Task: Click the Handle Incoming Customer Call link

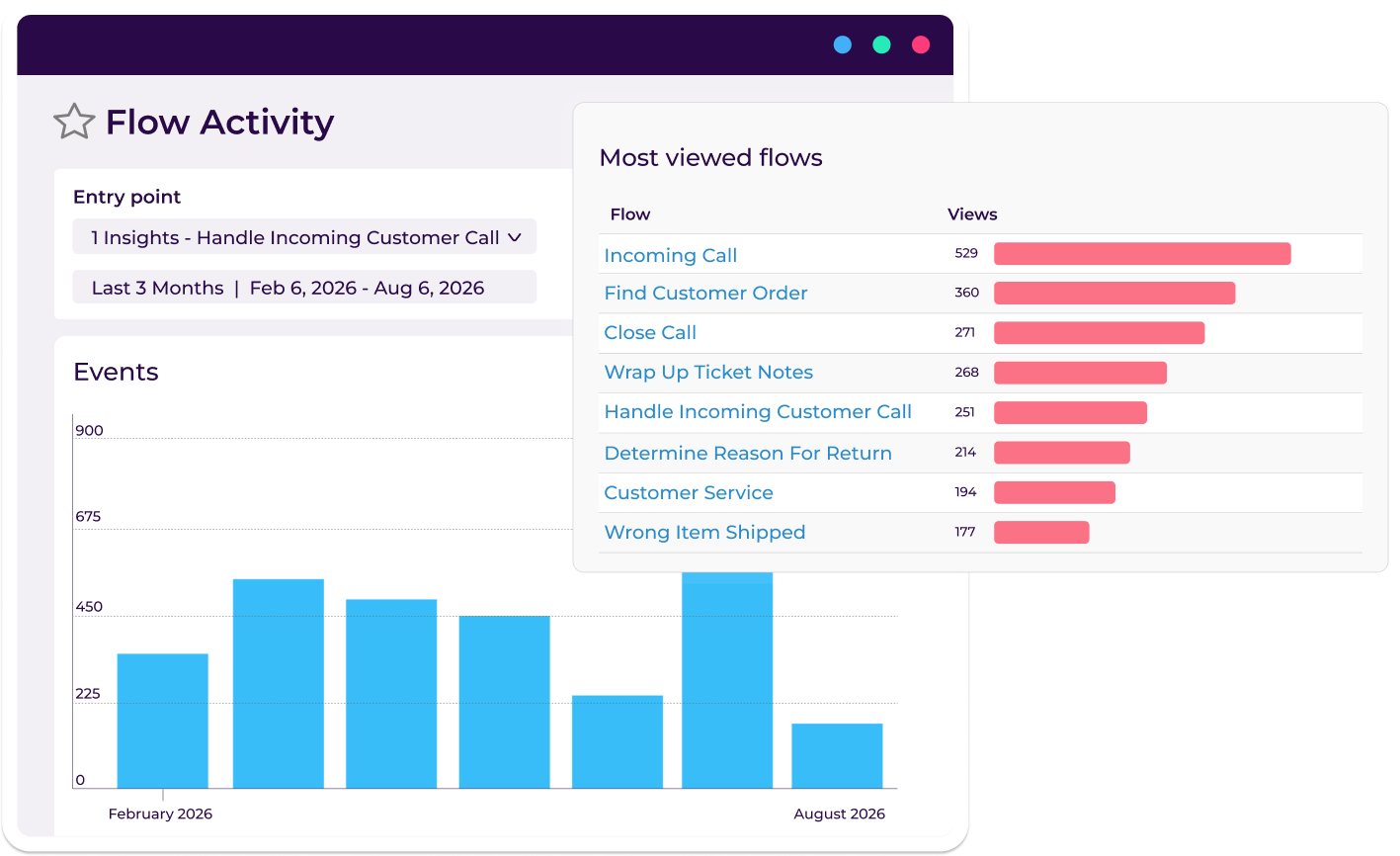Action: coord(758,411)
